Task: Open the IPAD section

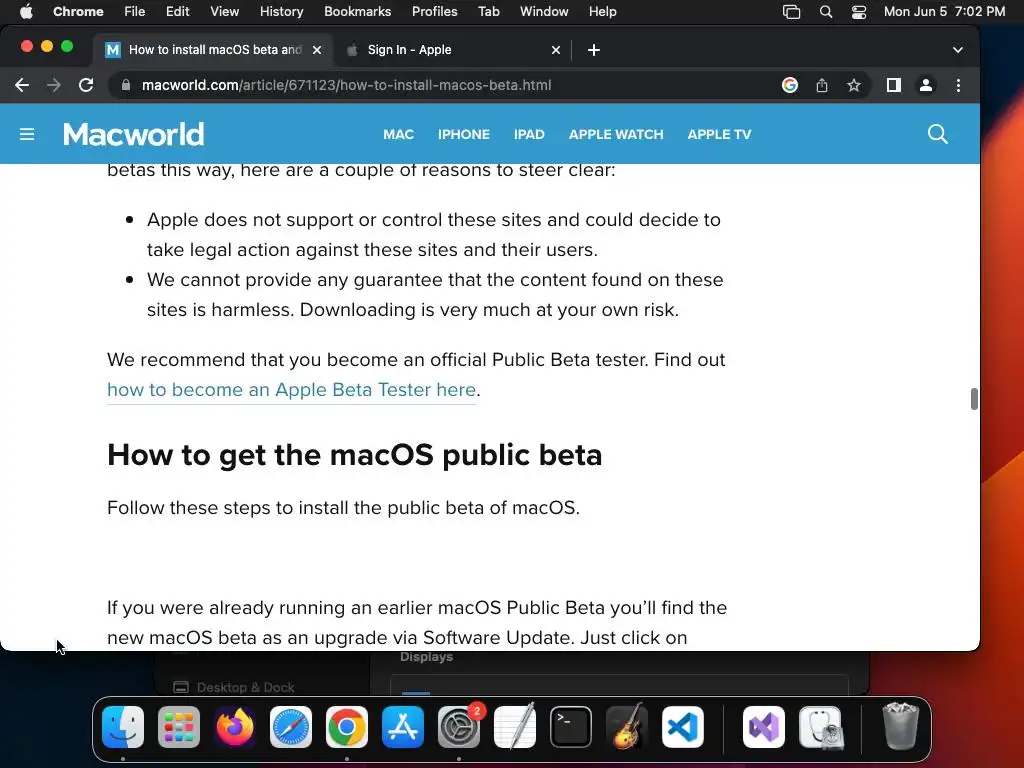Action: [529, 134]
